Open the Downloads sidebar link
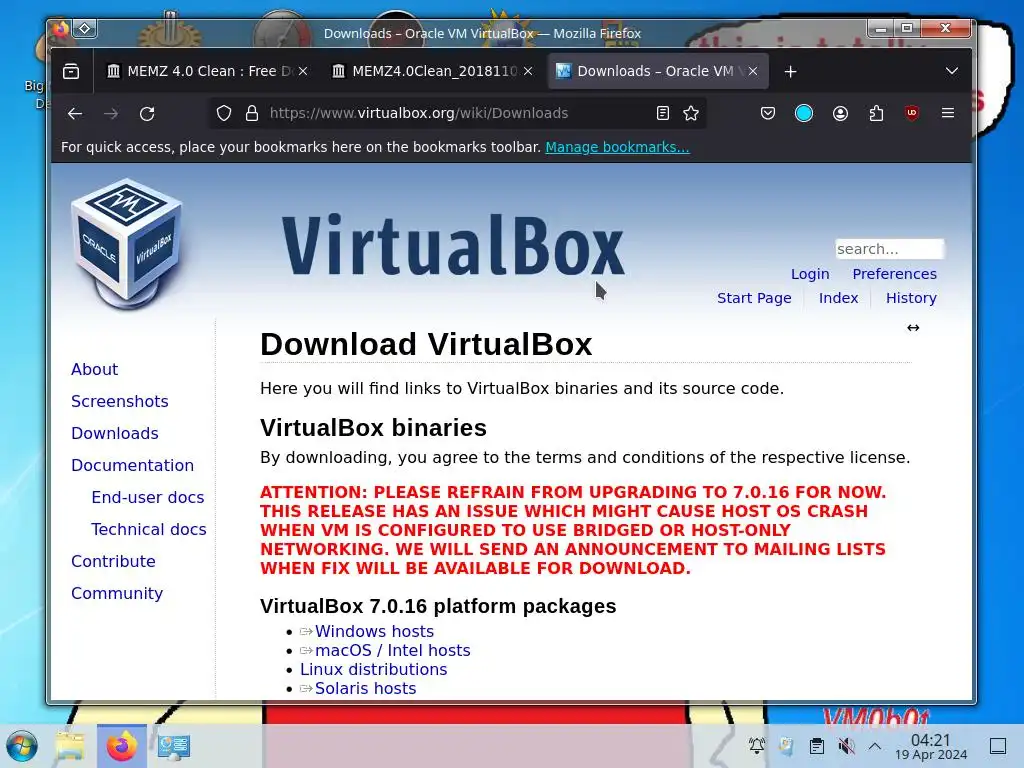 click(115, 434)
